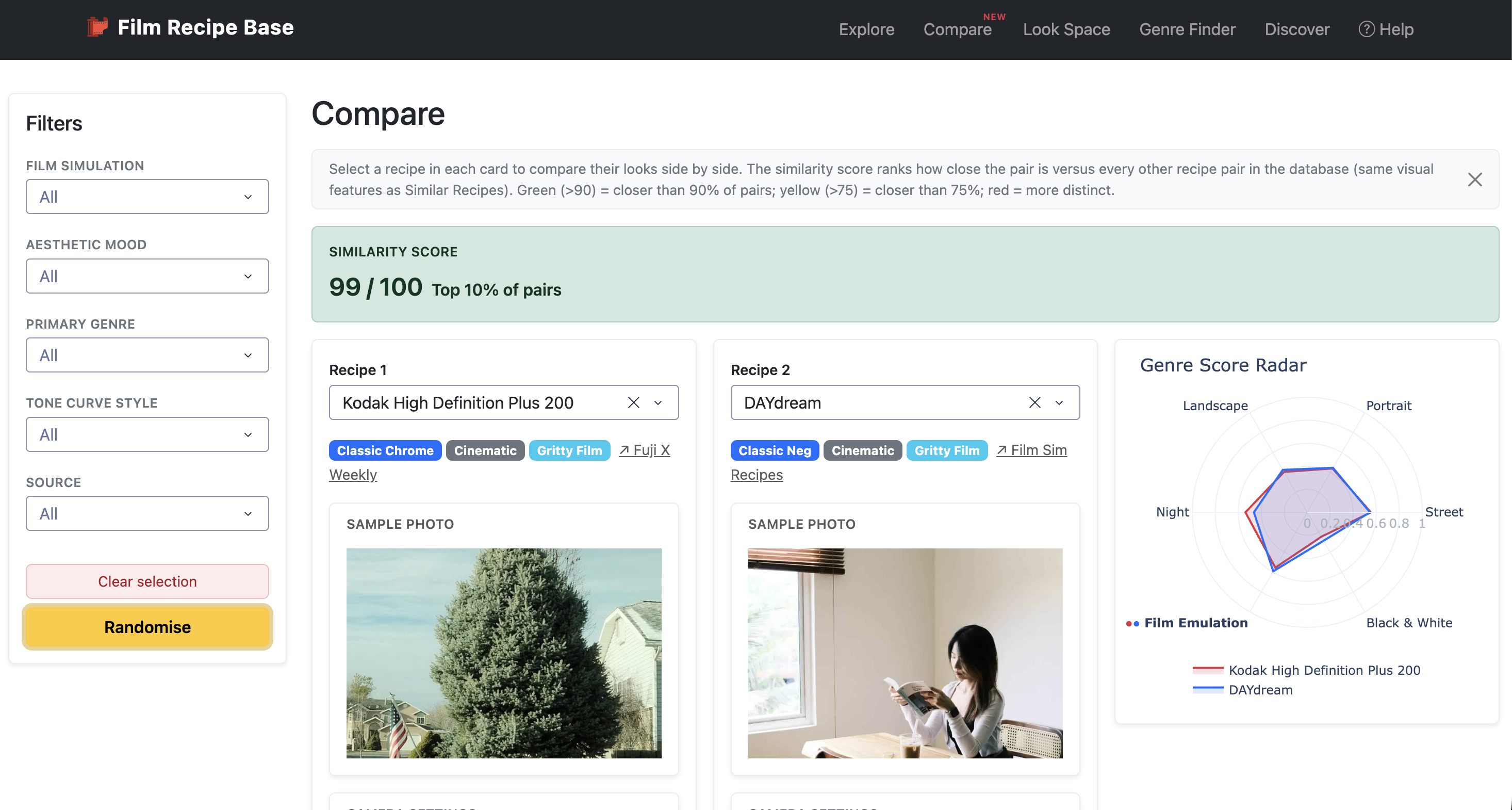The height and width of the screenshot is (810, 1512).
Task: Open the Primary Genre filter dropdown
Action: pyautogui.click(x=147, y=355)
